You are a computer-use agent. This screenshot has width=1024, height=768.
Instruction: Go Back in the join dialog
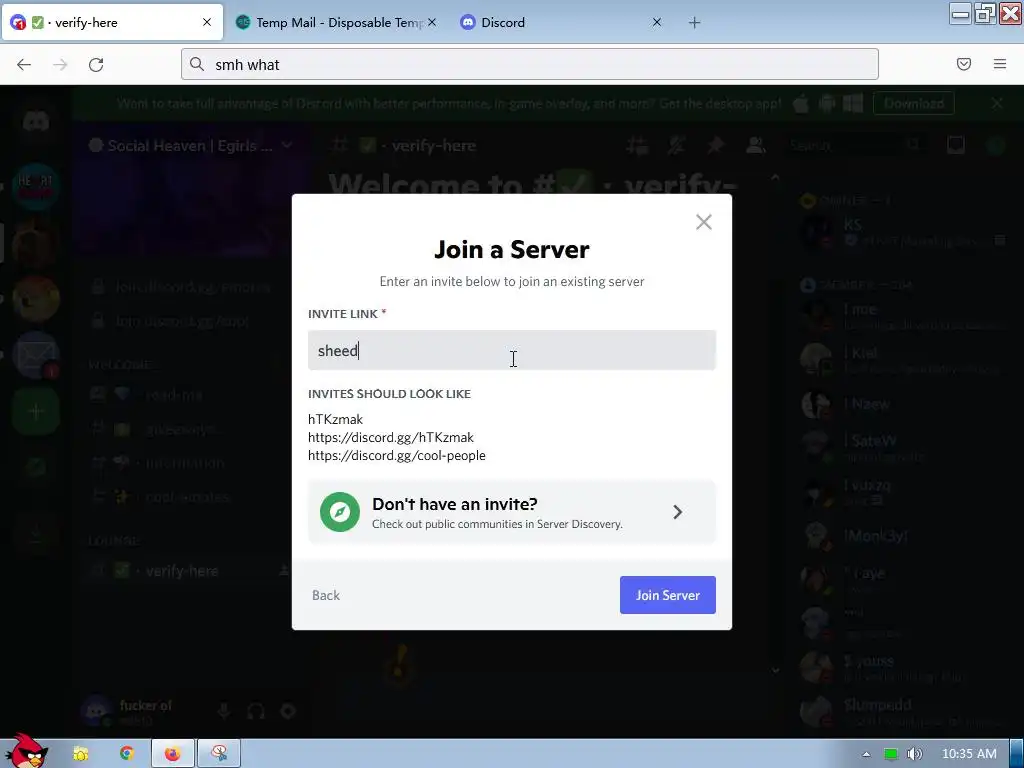click(326, 595)
